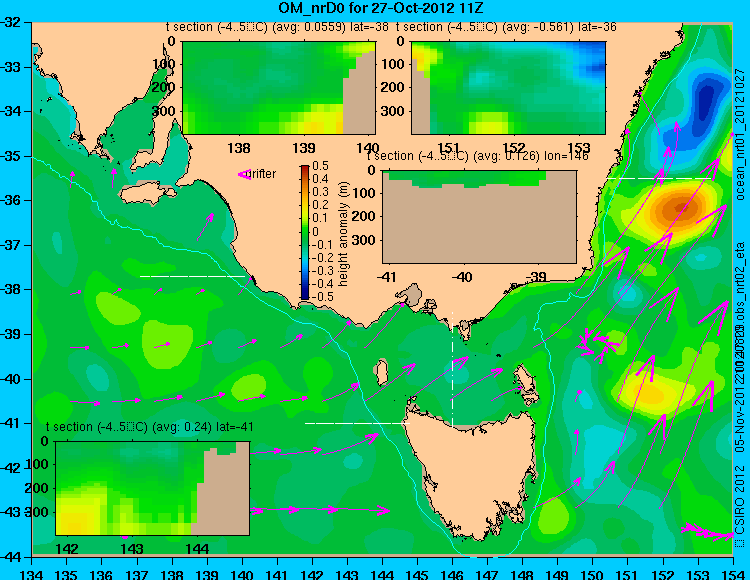This screenshot has width=750, height=580.
Task: Click the Tasmania landmass on the map
Action: pyautogui.click(x=474, y=471)
